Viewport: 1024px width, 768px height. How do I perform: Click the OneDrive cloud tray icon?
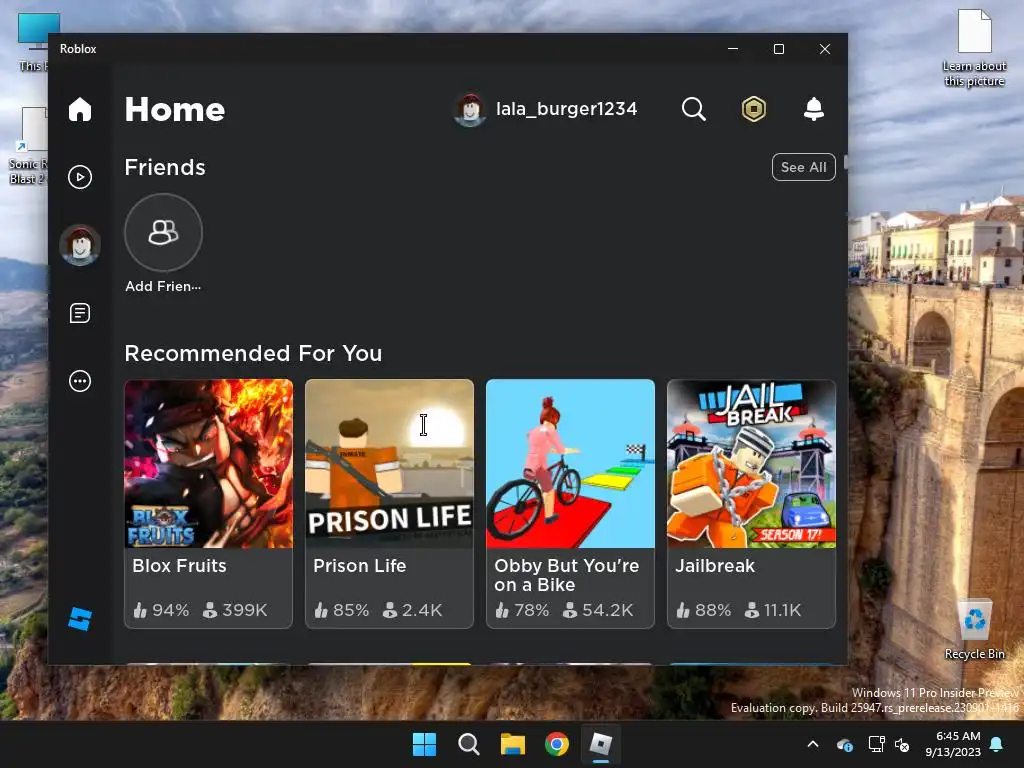844,744
